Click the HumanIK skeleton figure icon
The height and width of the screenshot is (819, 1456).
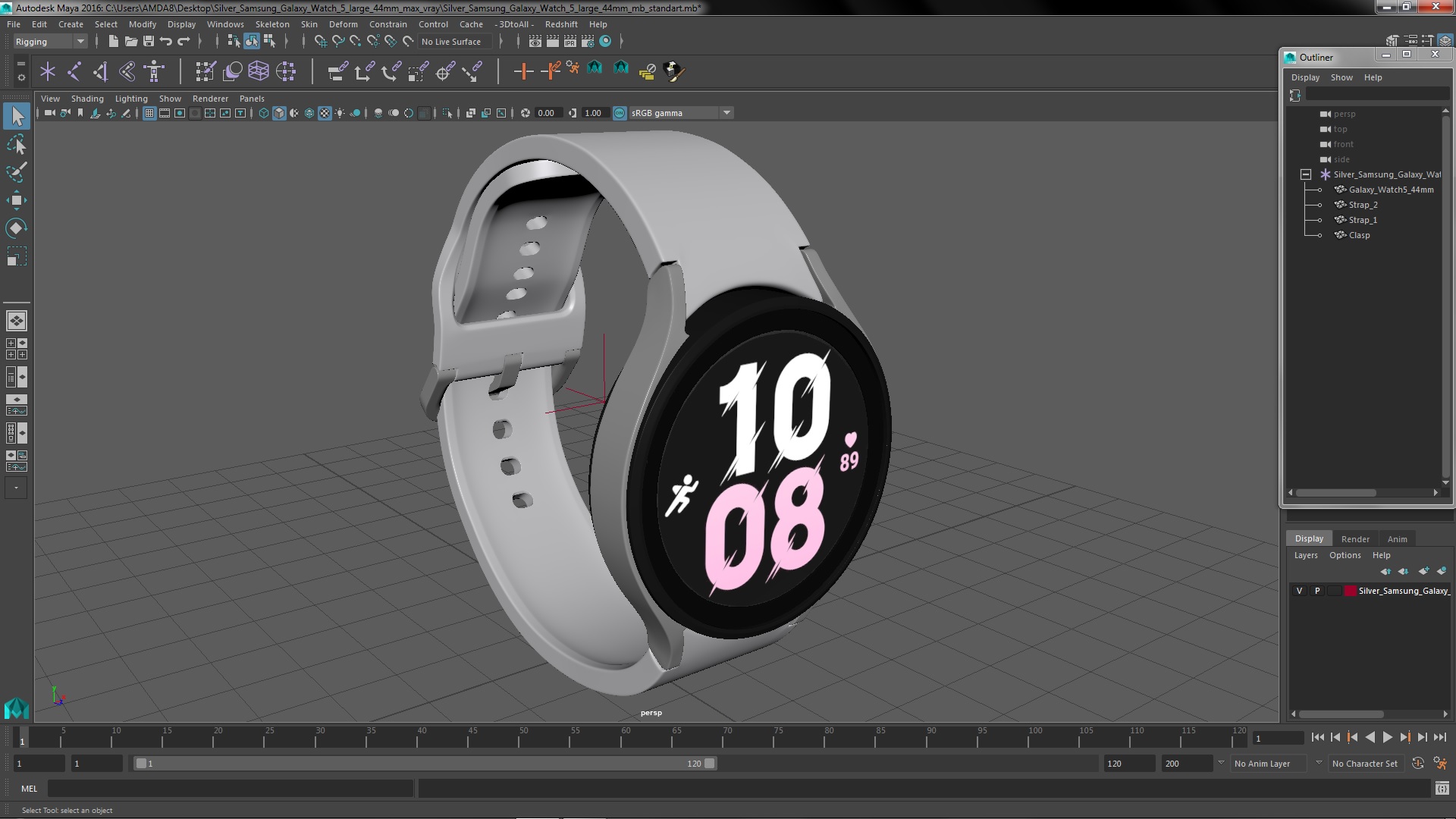154,71
